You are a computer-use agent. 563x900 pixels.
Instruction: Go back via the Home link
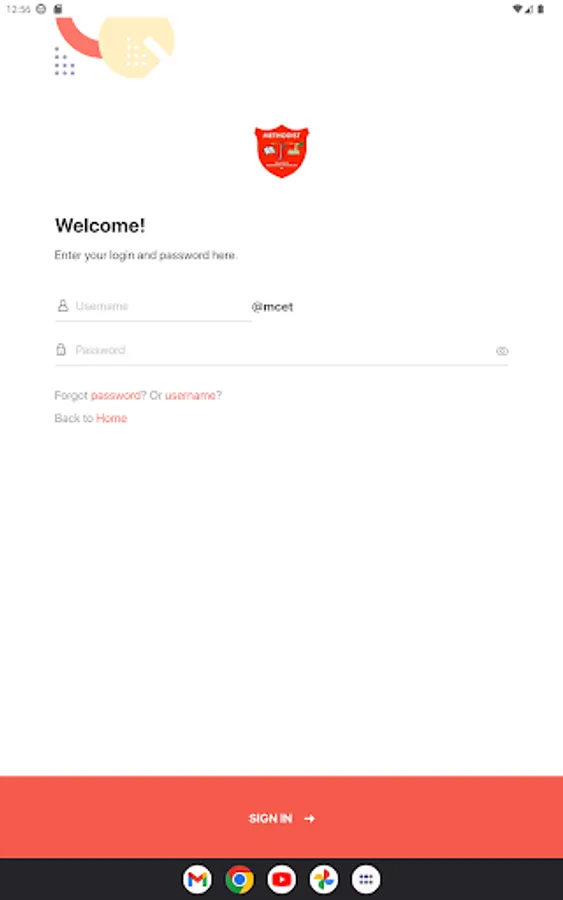click(111, 418)
